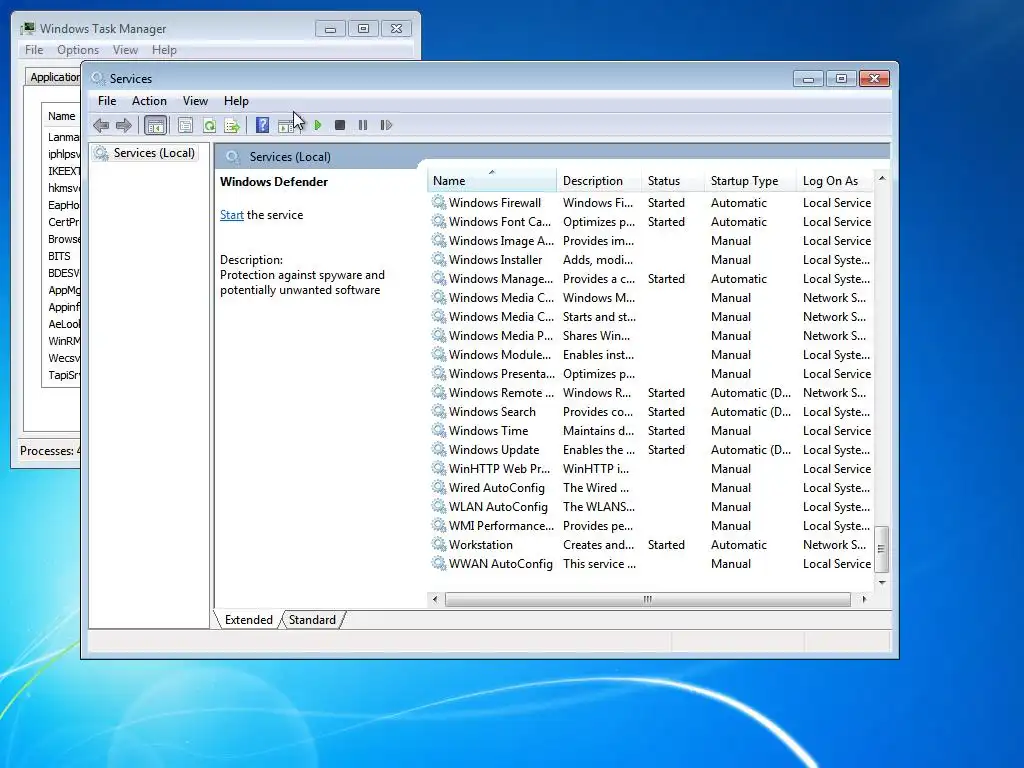Select the gear icon beside Windows Firewall

coord(439,202)
